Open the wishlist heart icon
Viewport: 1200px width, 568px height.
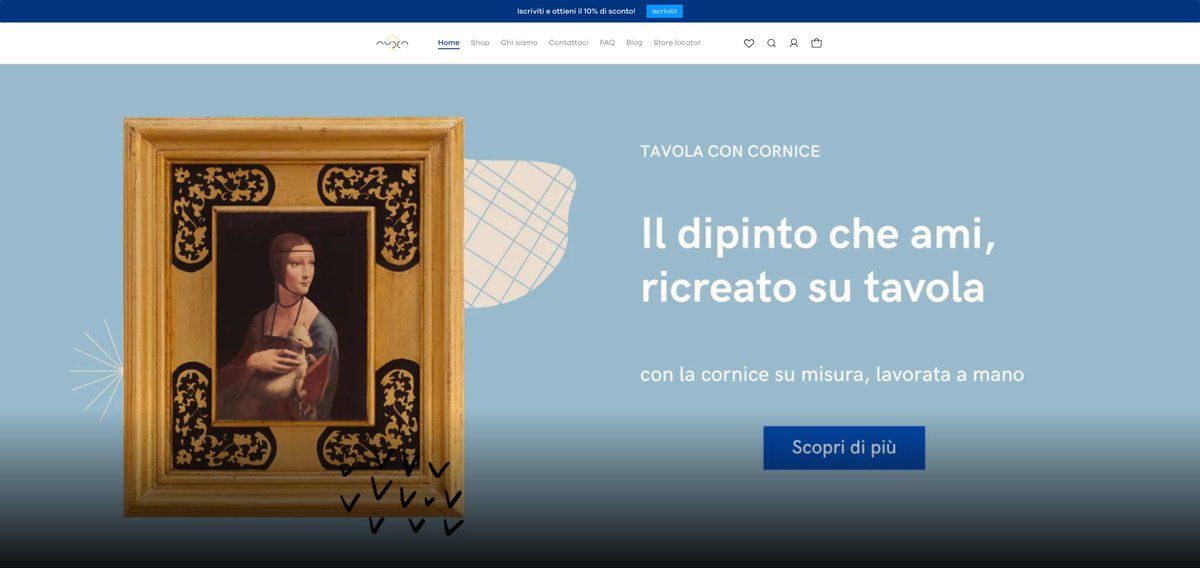click(x=749, y=43)
